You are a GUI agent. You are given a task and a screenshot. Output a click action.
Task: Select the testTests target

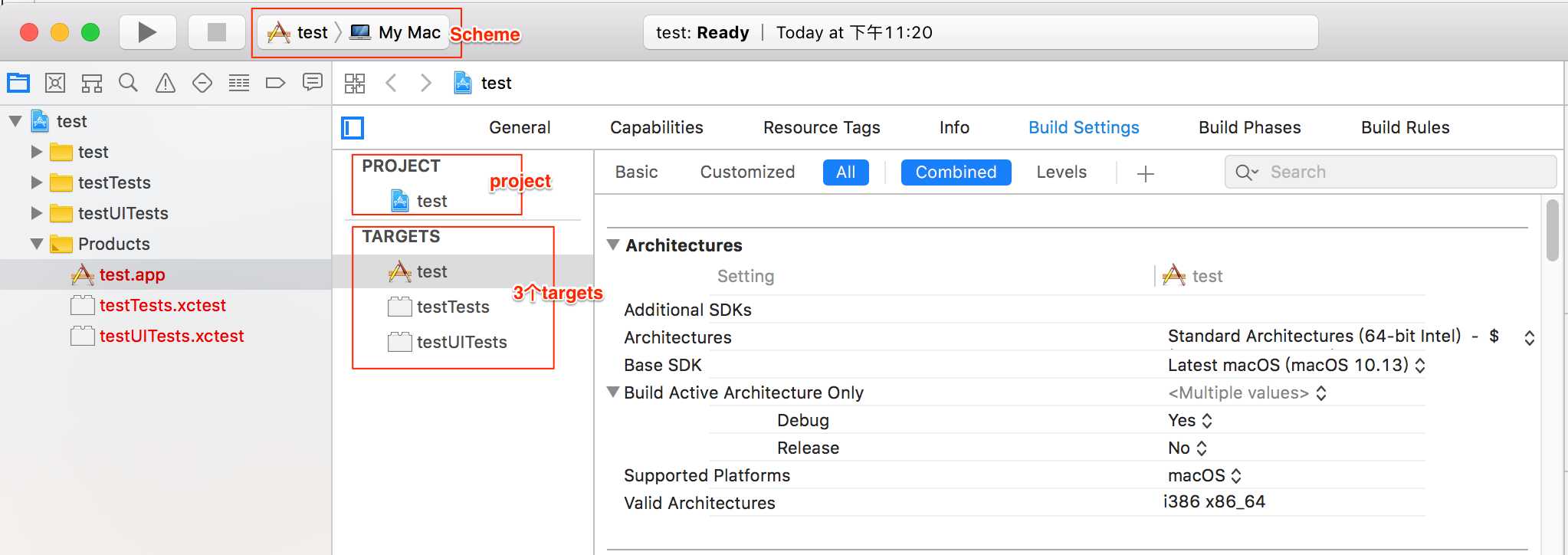(453, 307)
